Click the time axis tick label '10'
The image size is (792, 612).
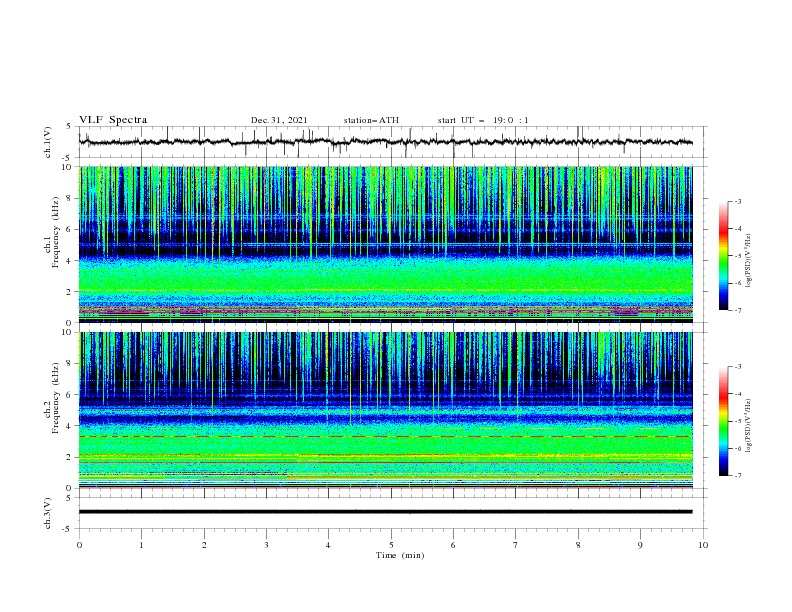703,545
